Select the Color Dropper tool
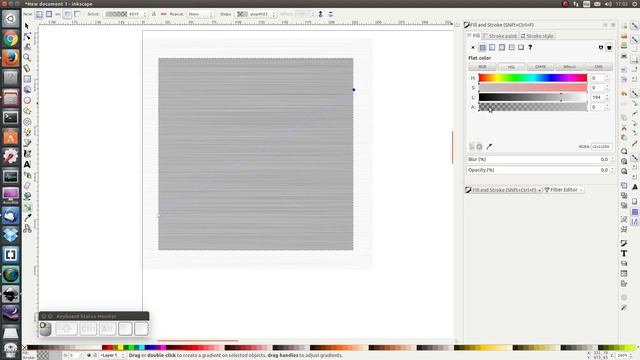Screen dimensions: 640x360 27,218
